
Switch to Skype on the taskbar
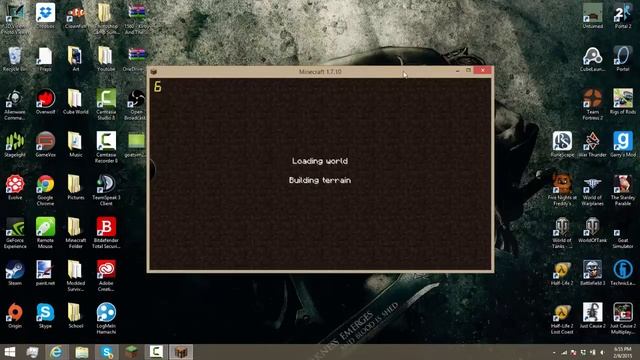tap(107, 352)
